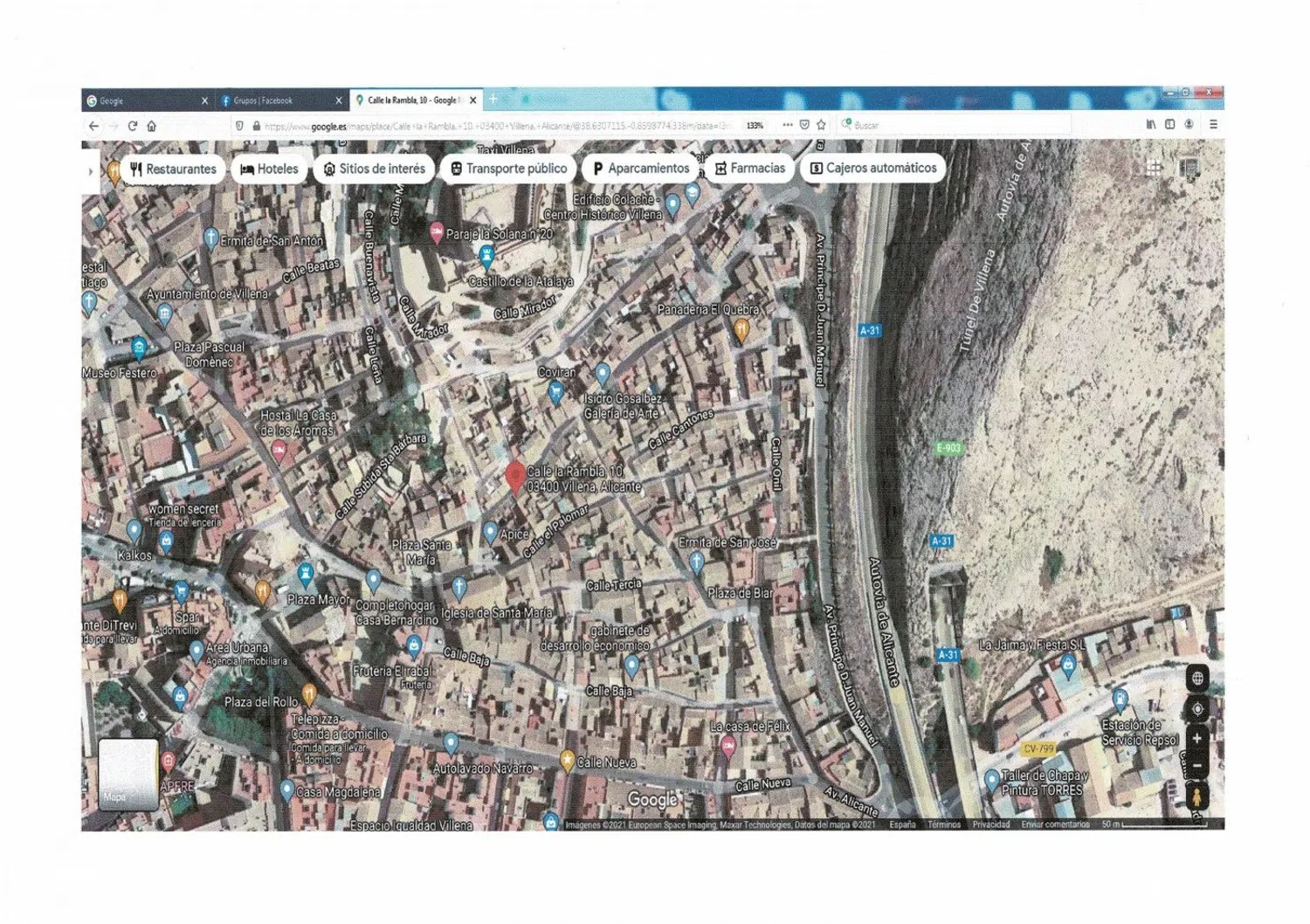Open the Firefox hamburger menu
The width and height of the screenshot is (1310, 924).
click(x=1213, y=125)
